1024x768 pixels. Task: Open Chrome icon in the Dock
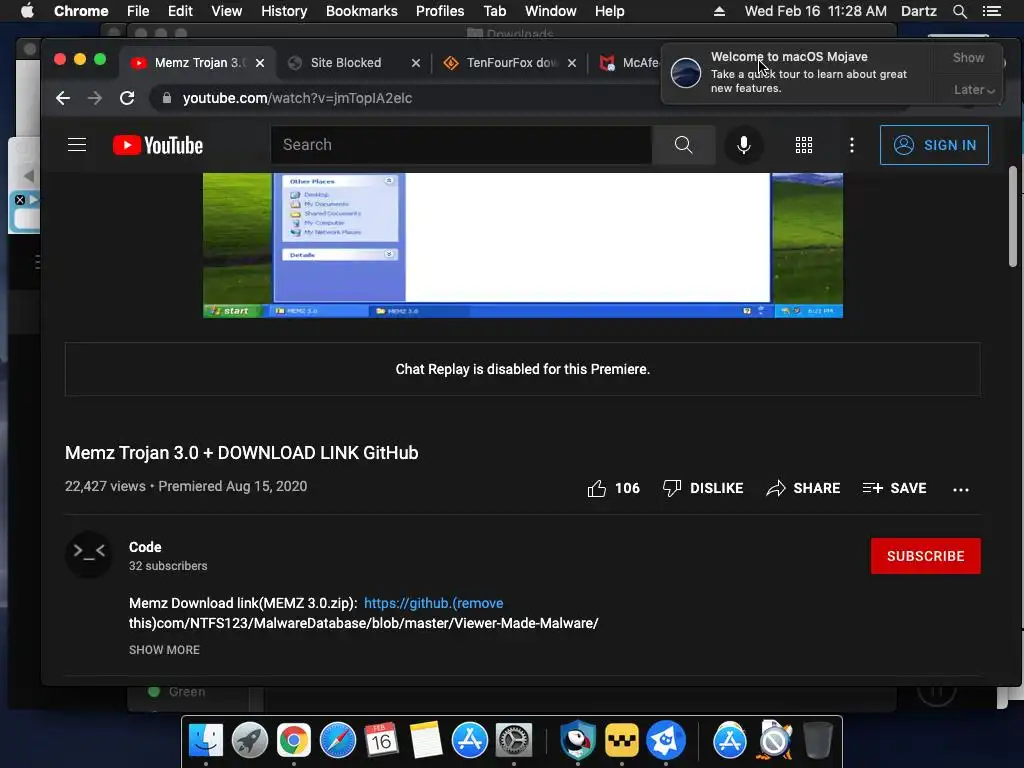tap(293, 741)
